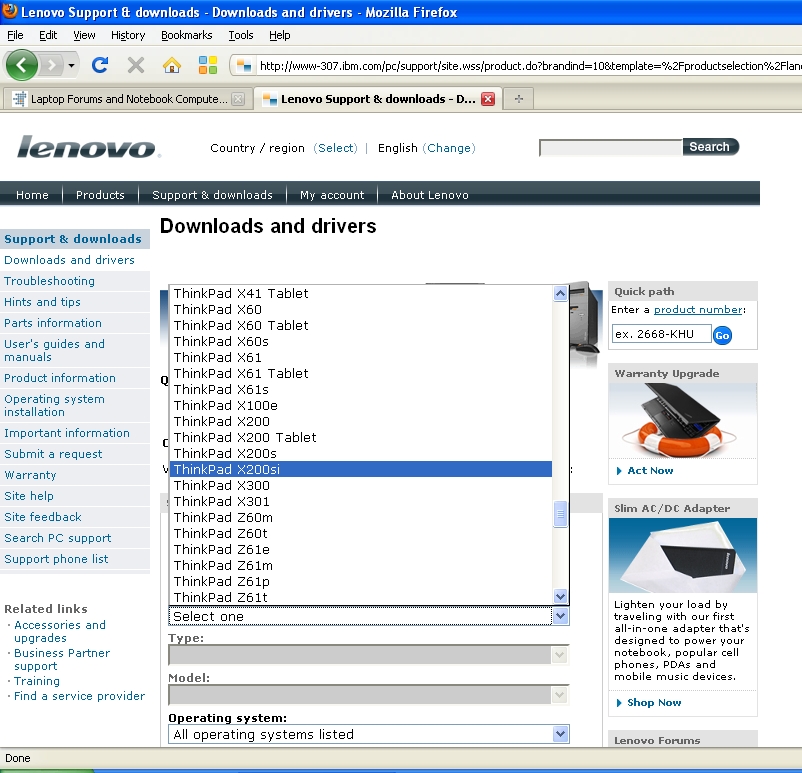
Task: Open the View menu
Action: coord(84,35)
